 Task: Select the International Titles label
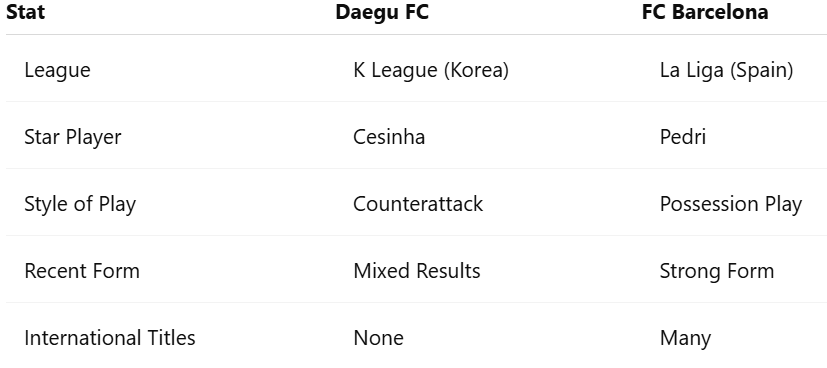(x=110, y=338)
